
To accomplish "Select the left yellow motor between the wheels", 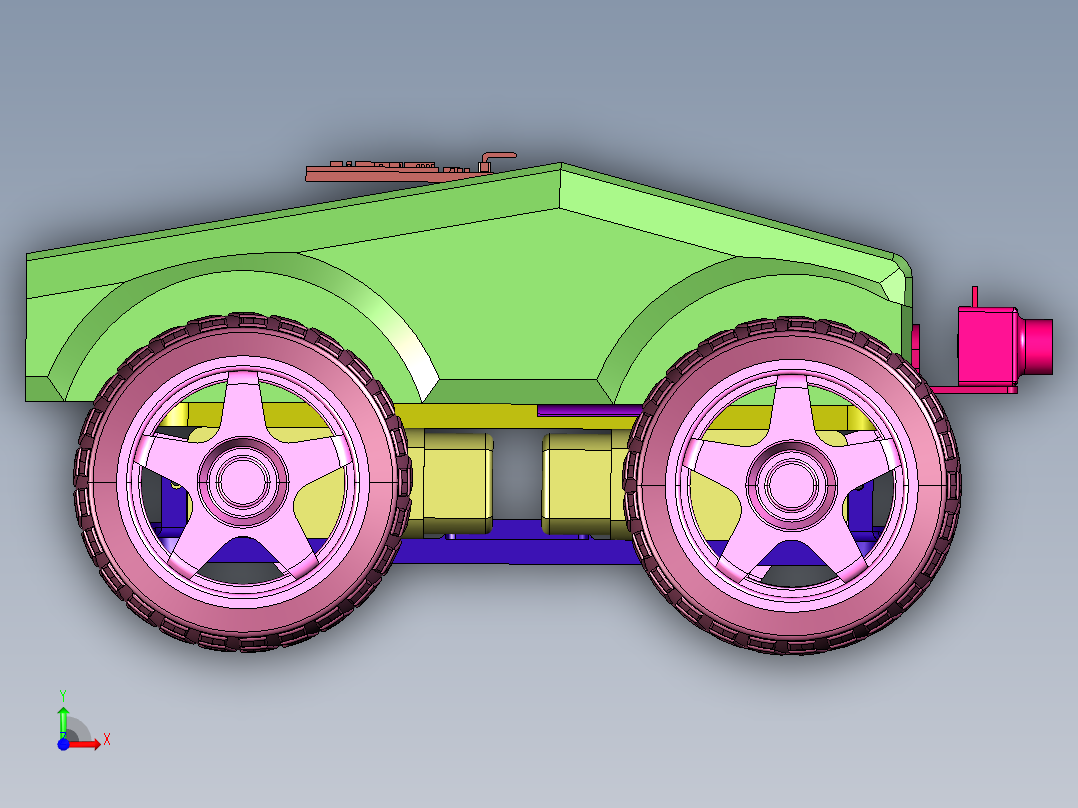I will pyautogui.click(x=457, y=482).
